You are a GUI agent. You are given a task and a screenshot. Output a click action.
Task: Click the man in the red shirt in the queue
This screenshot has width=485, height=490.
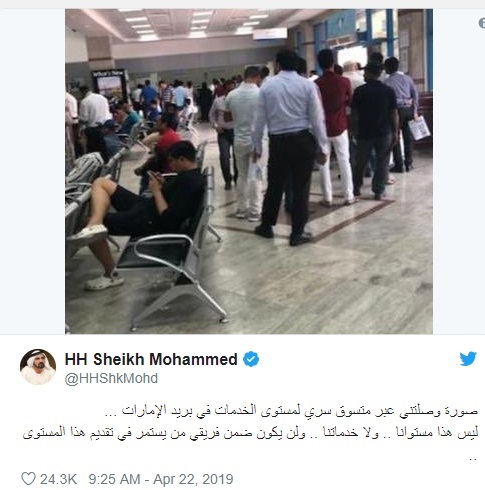(335, 127)
